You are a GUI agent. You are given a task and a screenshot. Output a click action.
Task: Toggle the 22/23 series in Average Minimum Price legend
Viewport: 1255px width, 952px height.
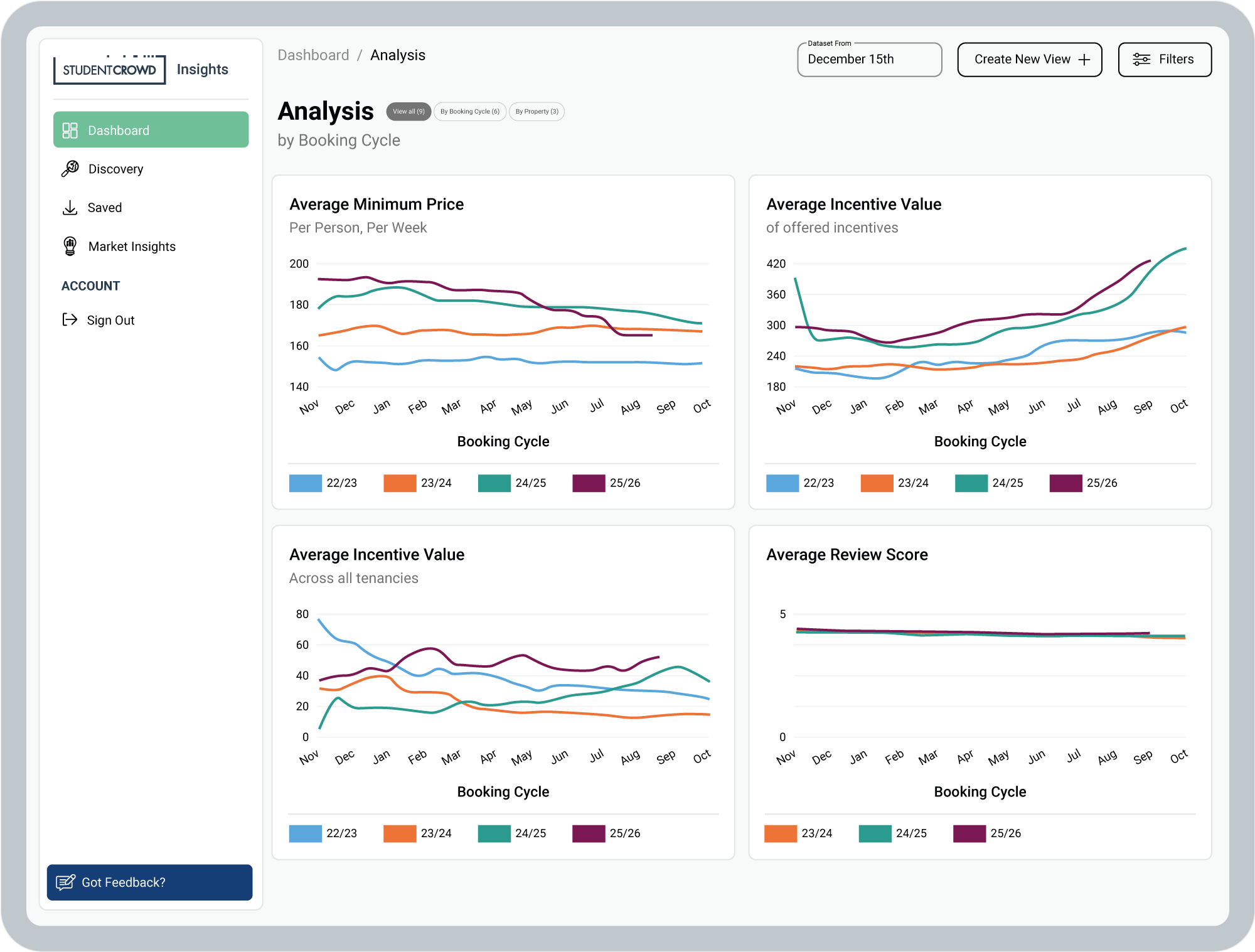tap(324, 483)
